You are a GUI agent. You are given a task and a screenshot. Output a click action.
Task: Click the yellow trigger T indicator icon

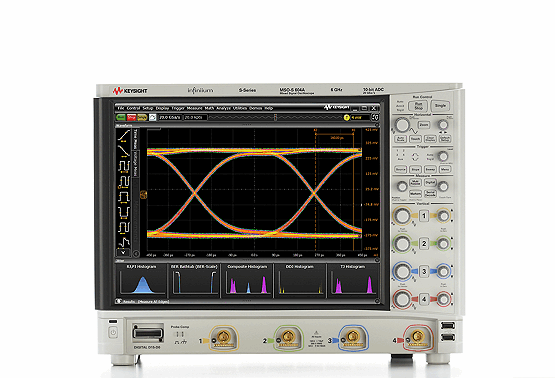347,118
